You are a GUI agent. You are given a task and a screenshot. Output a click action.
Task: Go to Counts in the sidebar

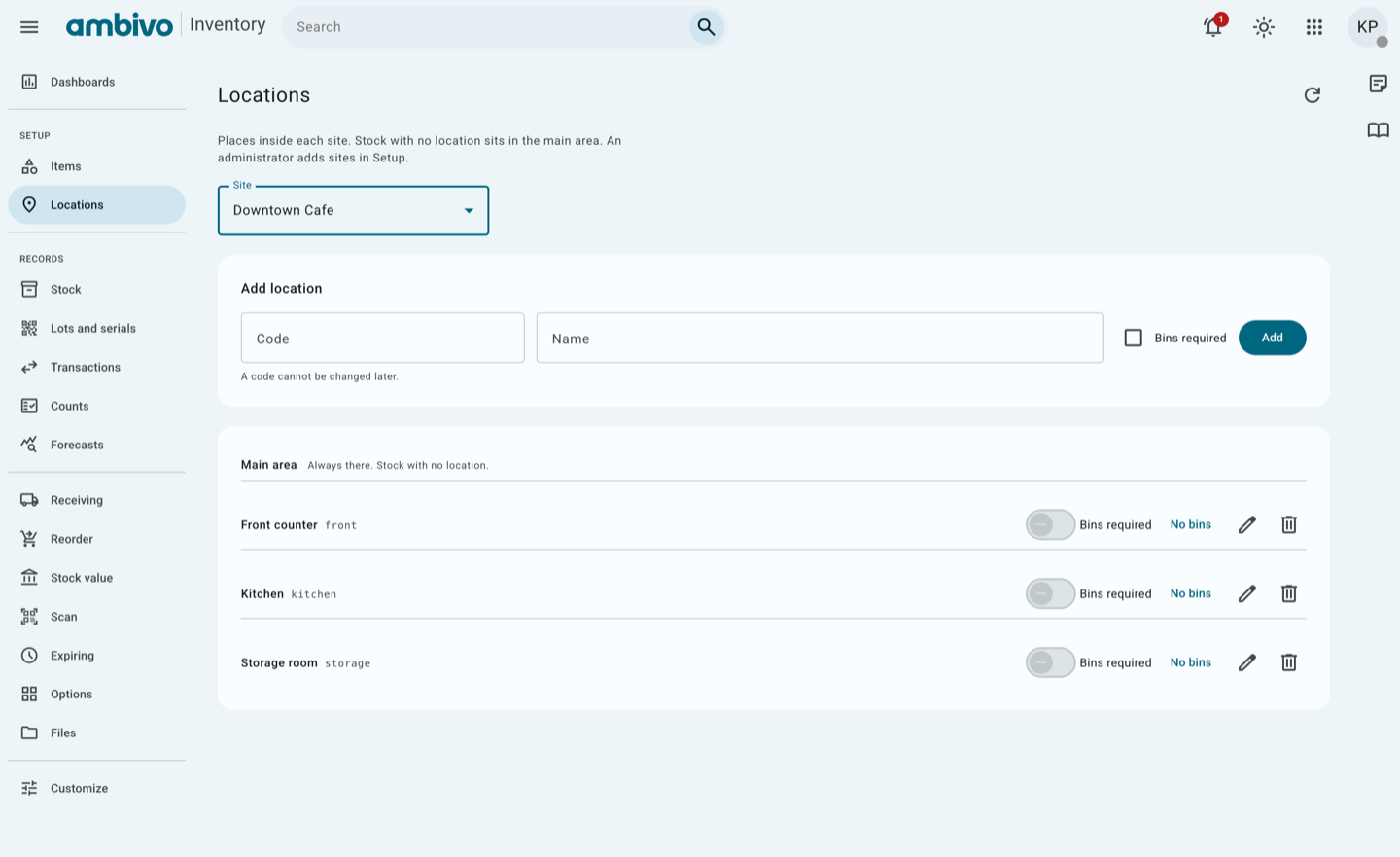96,407
